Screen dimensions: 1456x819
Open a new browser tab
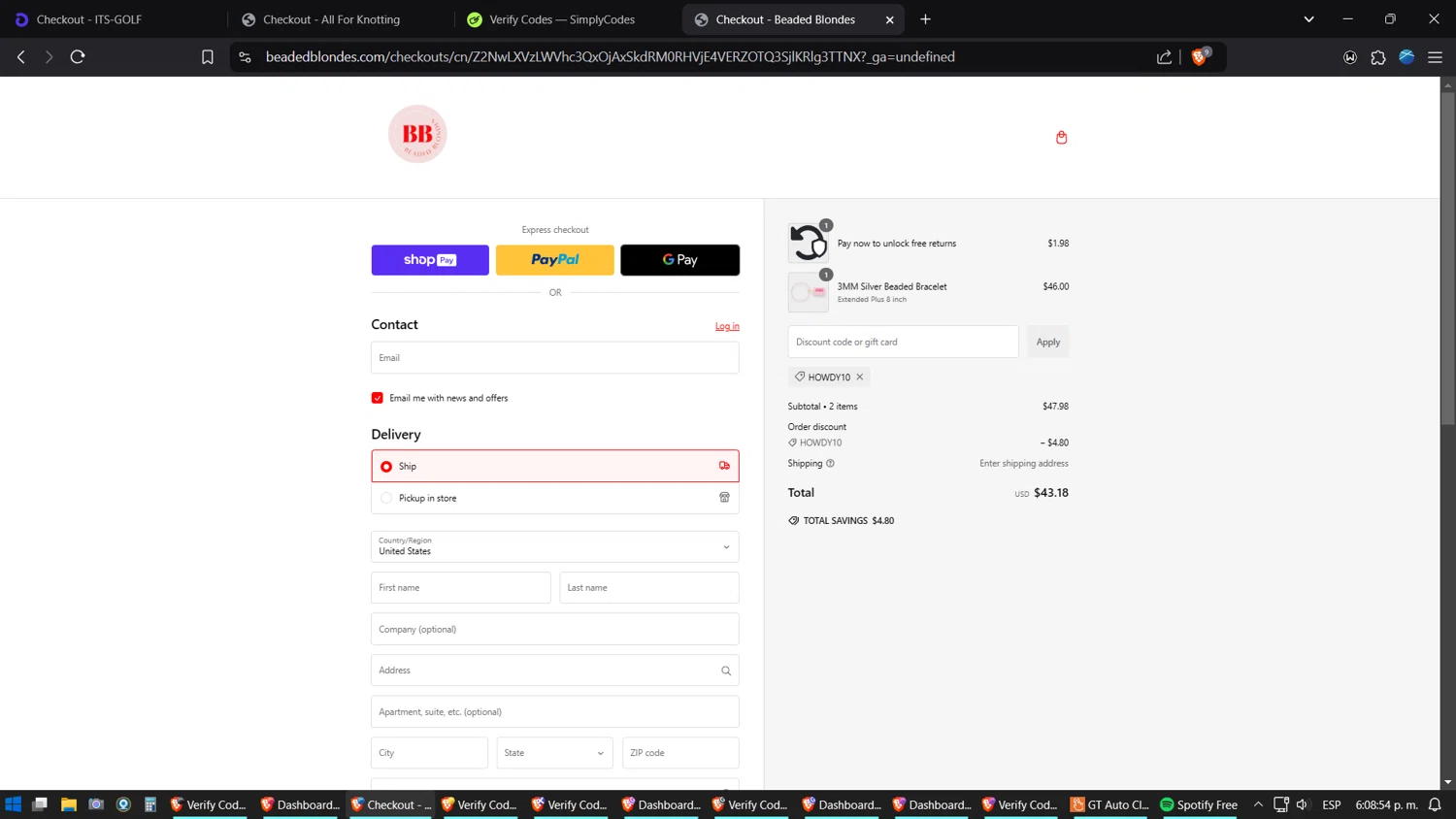tap(925, 19)
